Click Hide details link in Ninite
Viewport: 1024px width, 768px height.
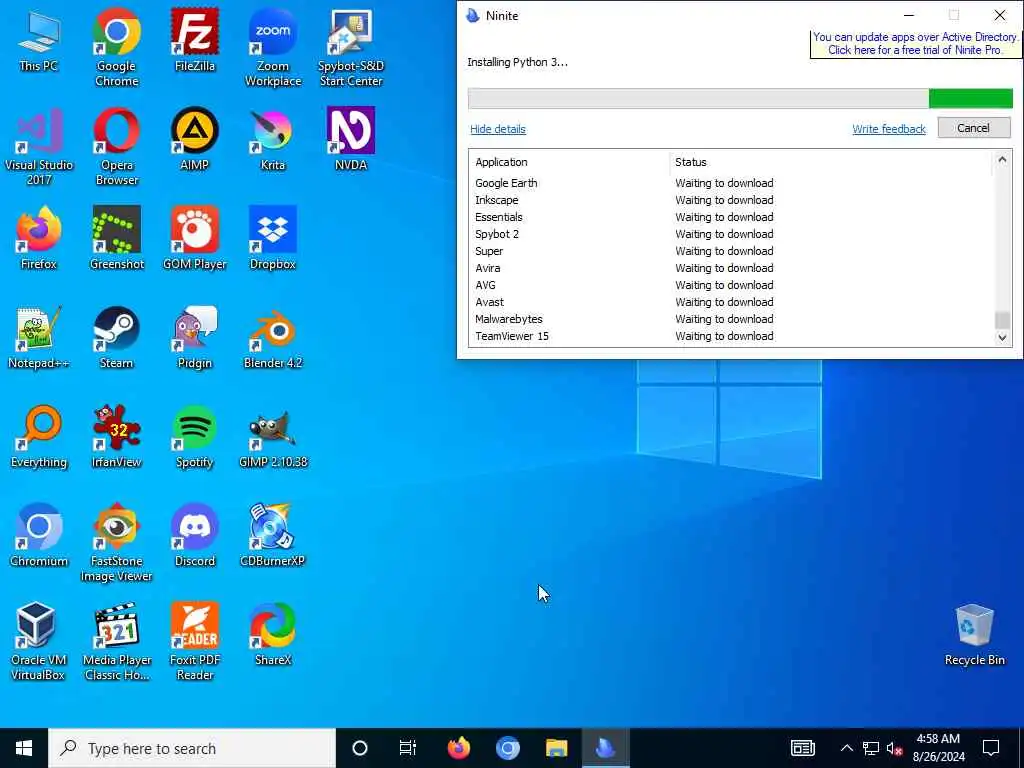(498, 129)
